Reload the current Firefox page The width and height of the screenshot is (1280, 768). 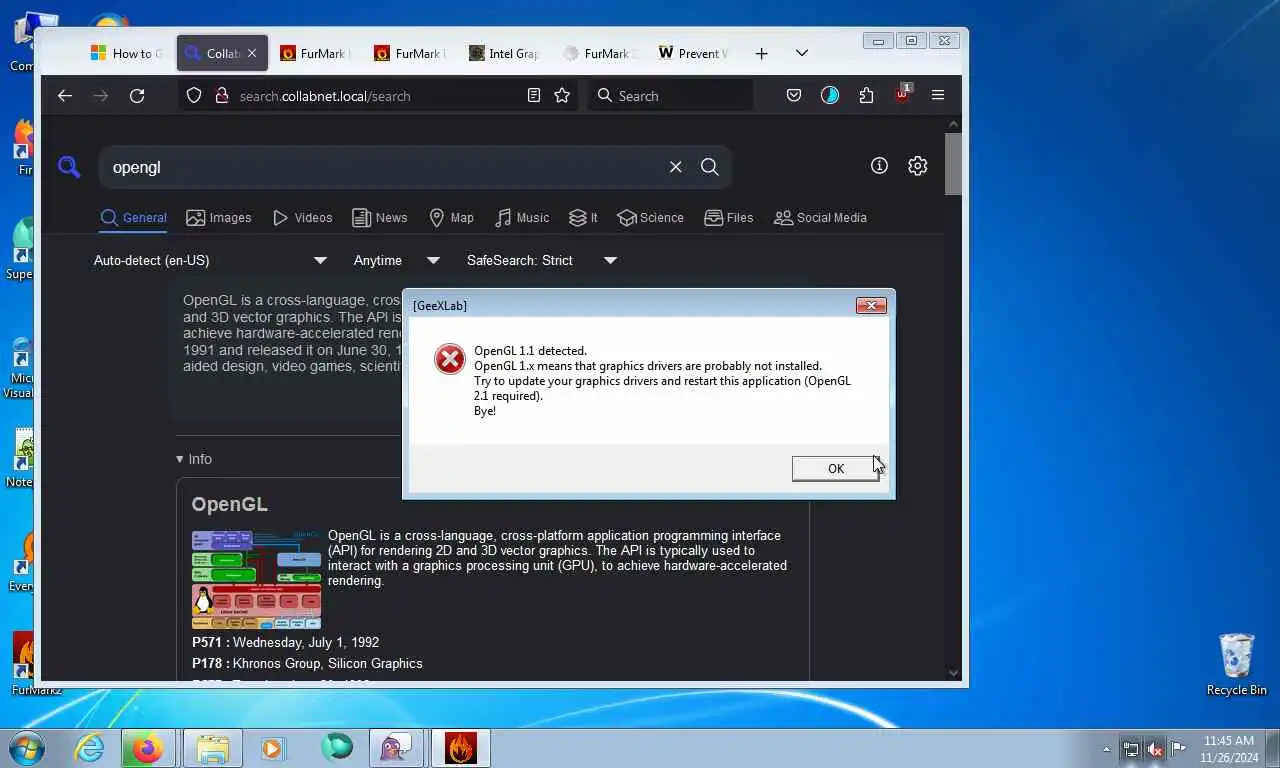tap(137, 96)
